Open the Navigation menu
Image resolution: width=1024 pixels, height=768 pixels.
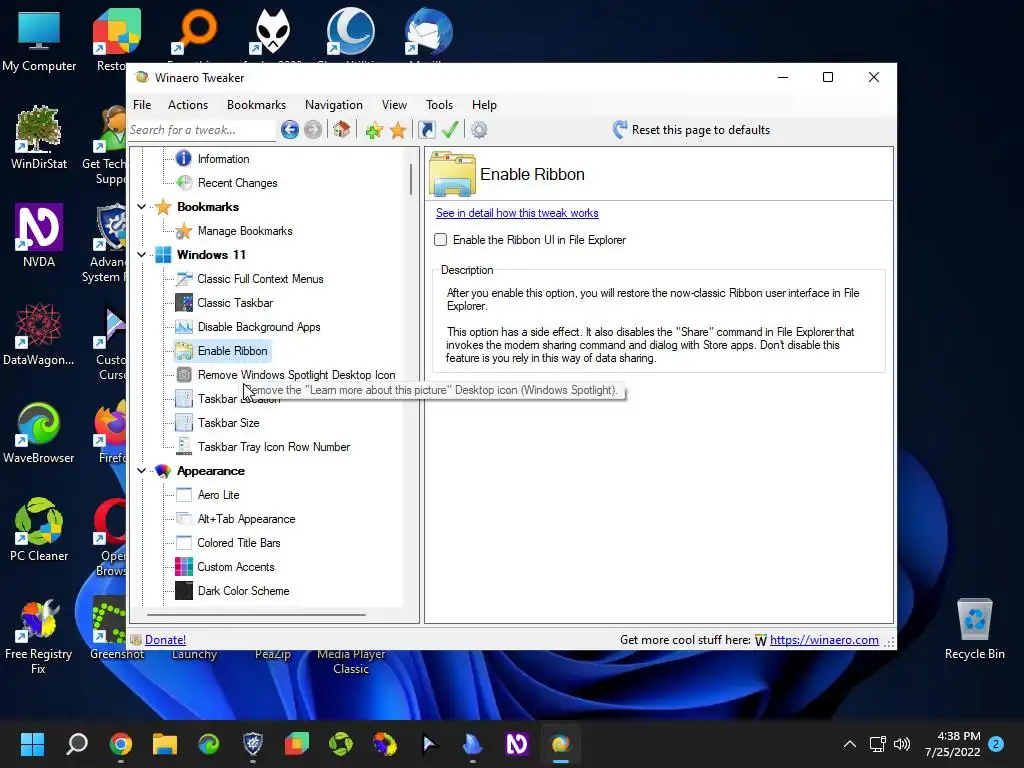(x=334, y=104)
